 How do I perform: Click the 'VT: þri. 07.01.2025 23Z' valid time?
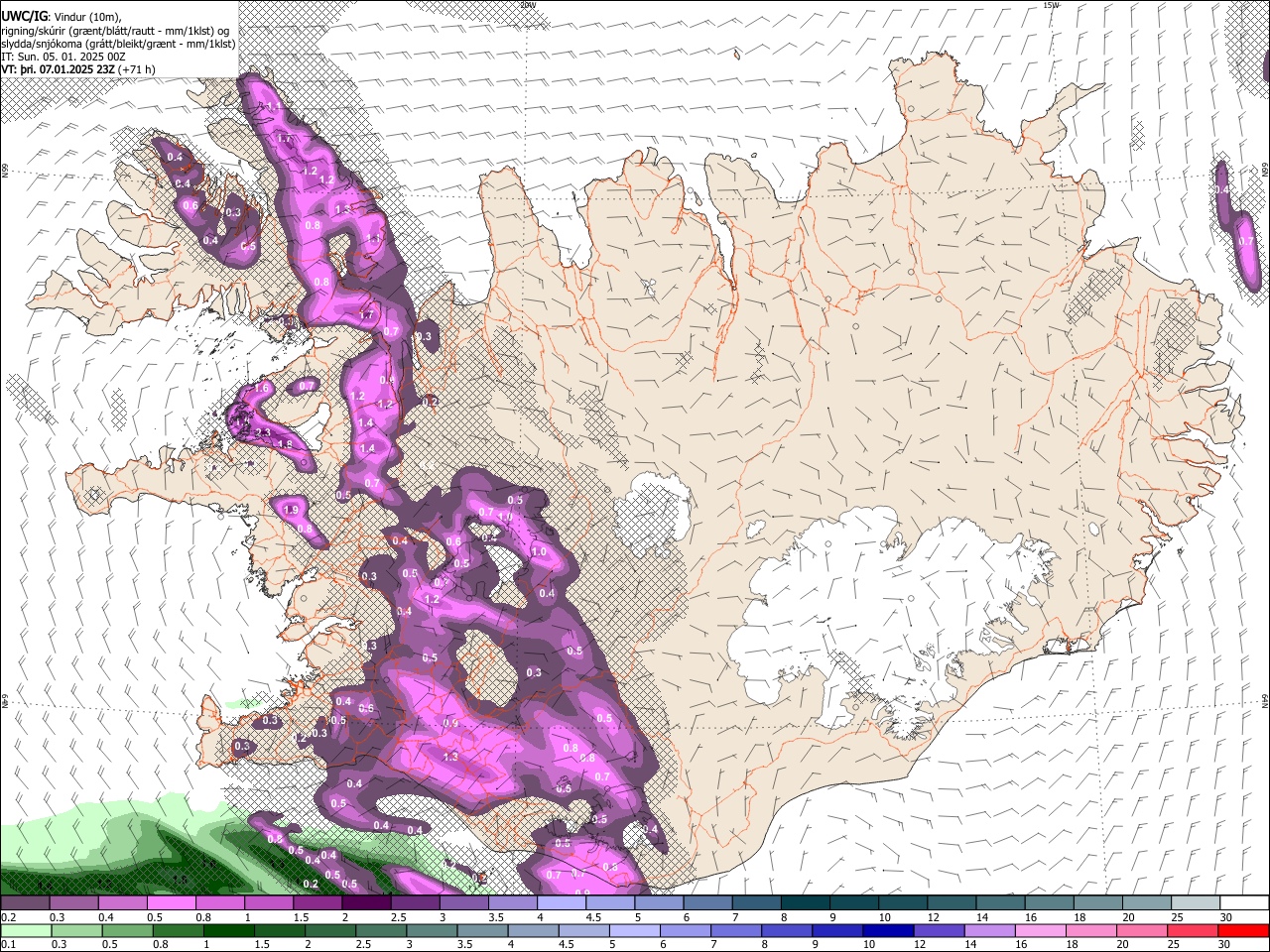58,69
